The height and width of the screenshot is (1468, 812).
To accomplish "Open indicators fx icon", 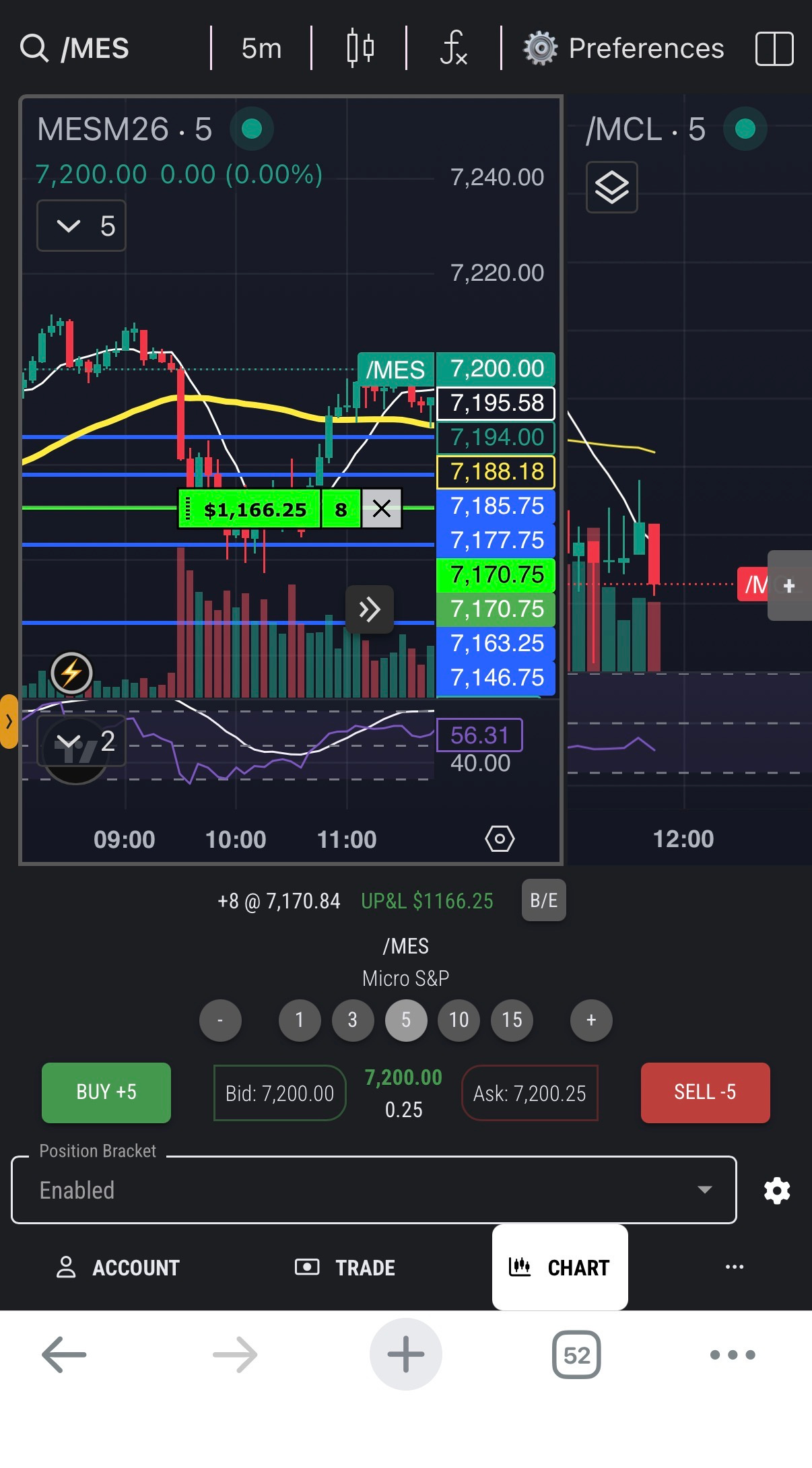I will (x=454, y=48).
